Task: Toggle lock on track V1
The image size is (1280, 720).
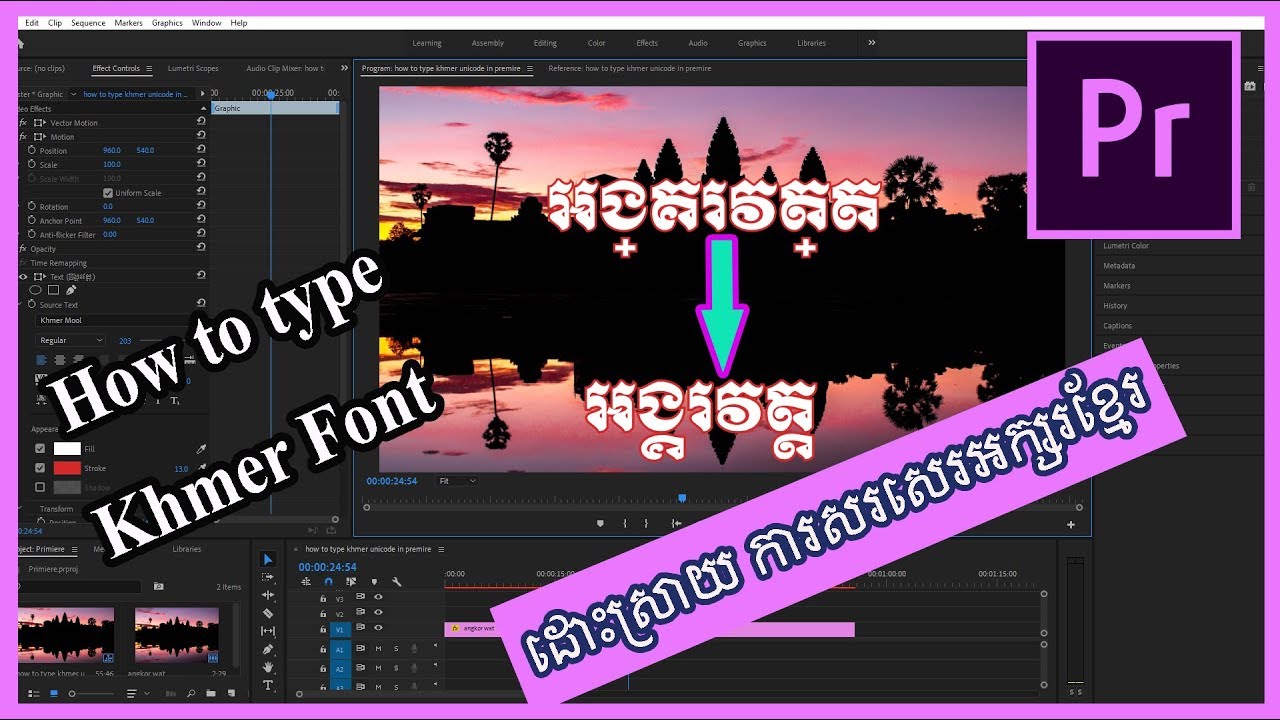Action: tap(322, 628)
